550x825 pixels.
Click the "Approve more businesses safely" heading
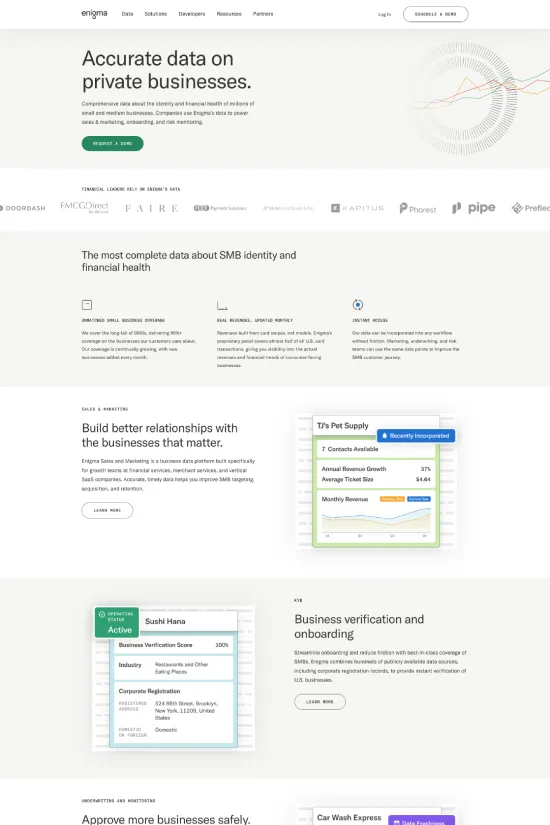[x=166, y=819]
